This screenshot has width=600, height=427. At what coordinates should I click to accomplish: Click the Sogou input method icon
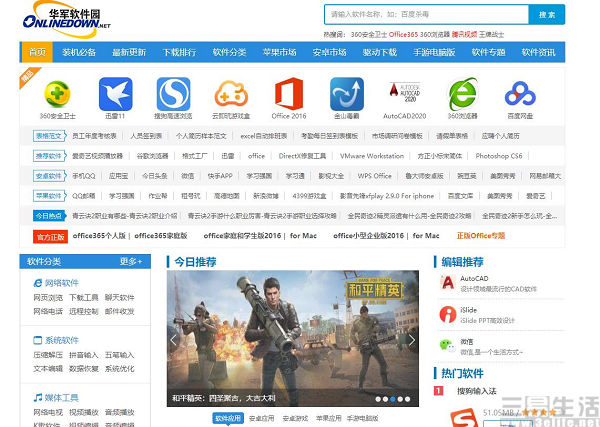tap(464, 418)
